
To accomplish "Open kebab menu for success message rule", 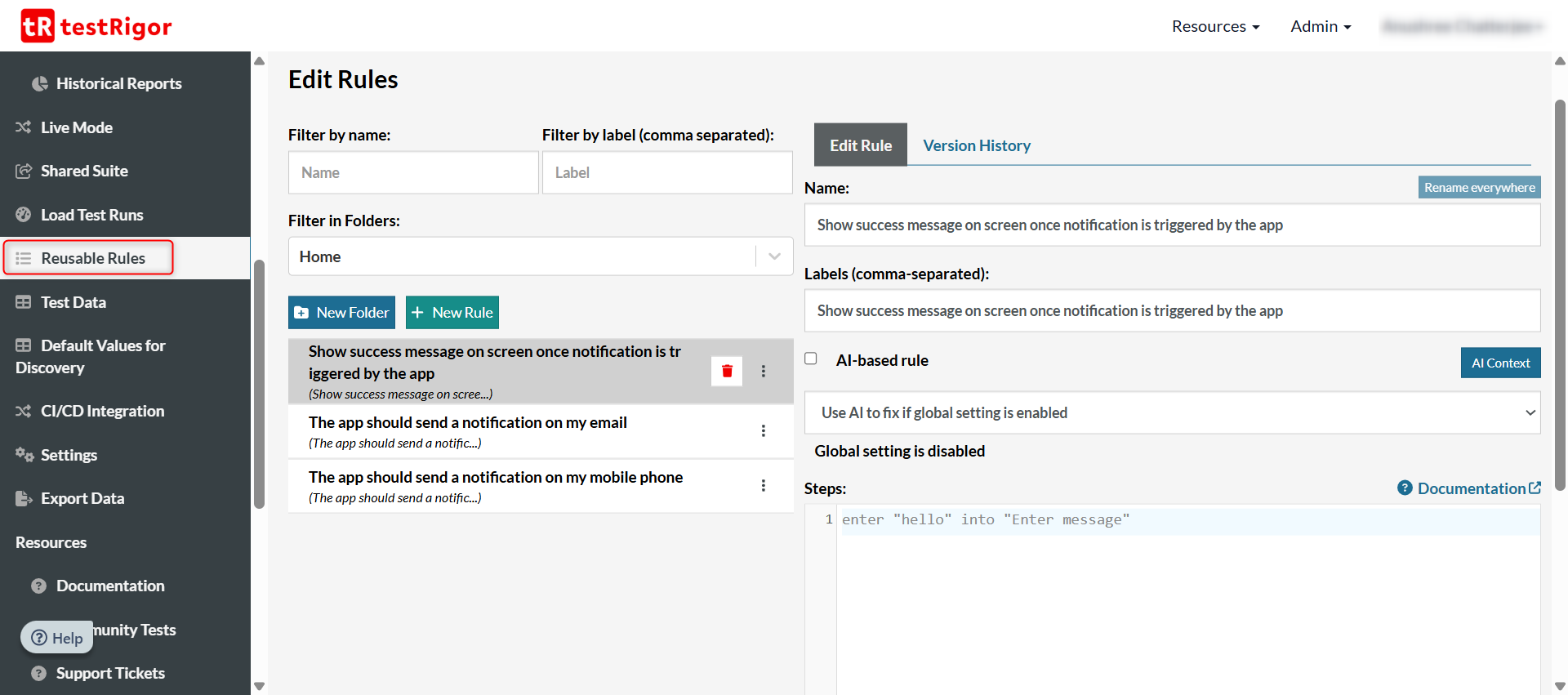I will pyautogui.click(x=763, y=372).
